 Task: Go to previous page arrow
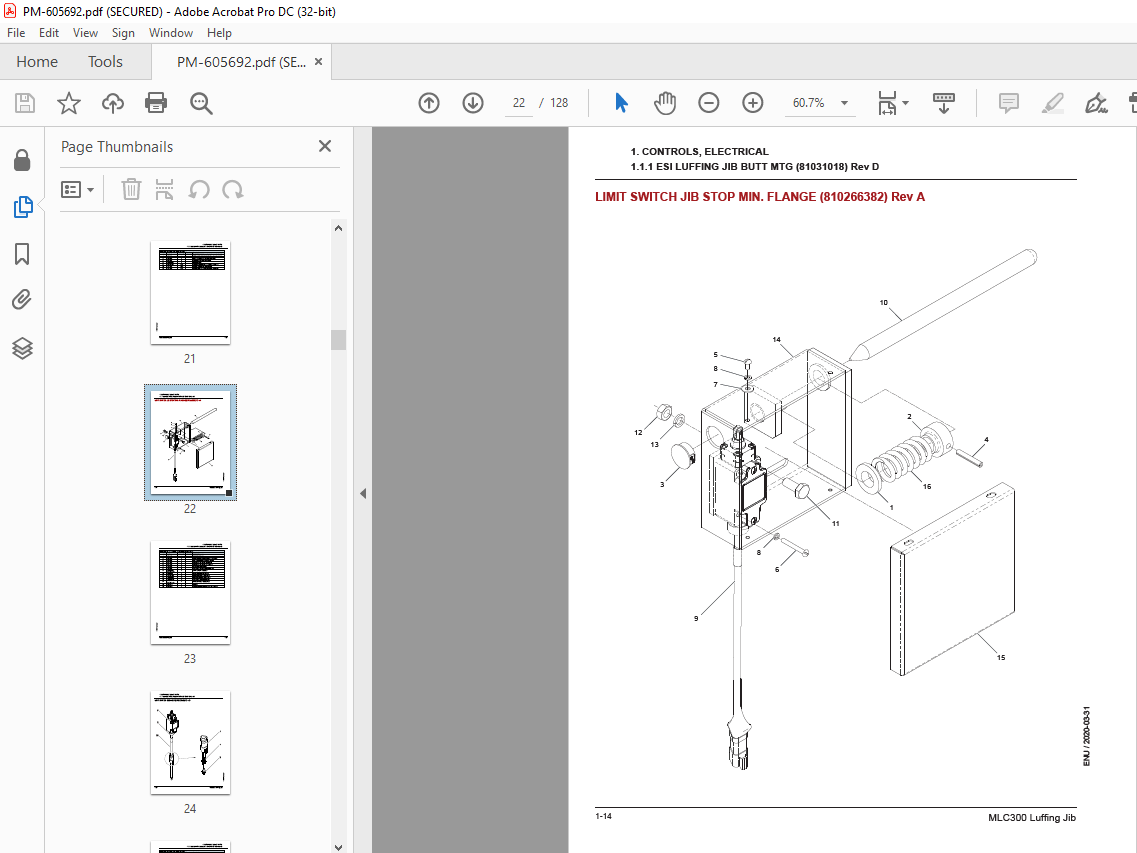(429, 103)
